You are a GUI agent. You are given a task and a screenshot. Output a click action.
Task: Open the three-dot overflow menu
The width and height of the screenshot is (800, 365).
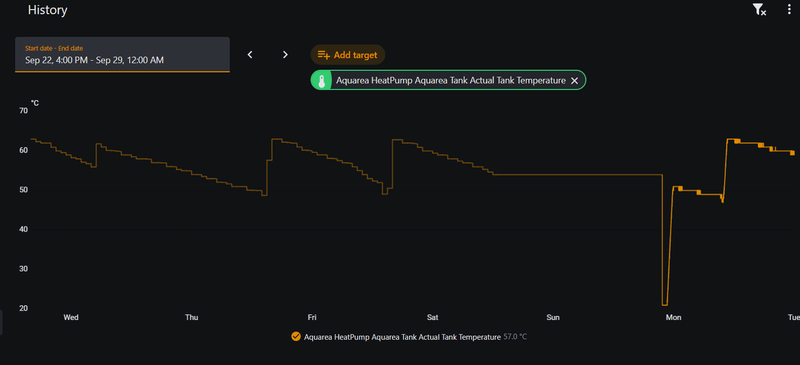789,10
